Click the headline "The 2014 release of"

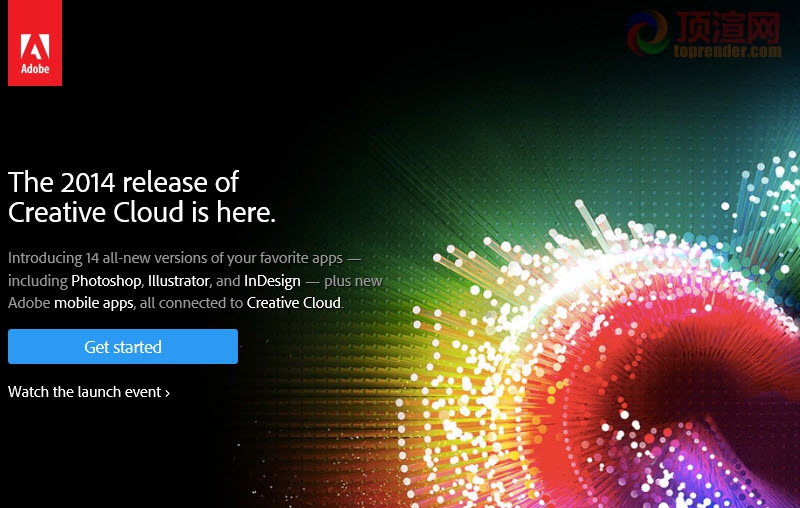pos(123,182)
